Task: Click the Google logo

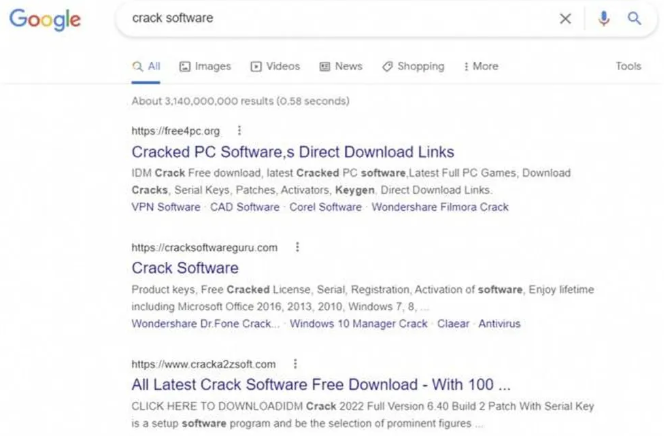Action: (44, 19)
